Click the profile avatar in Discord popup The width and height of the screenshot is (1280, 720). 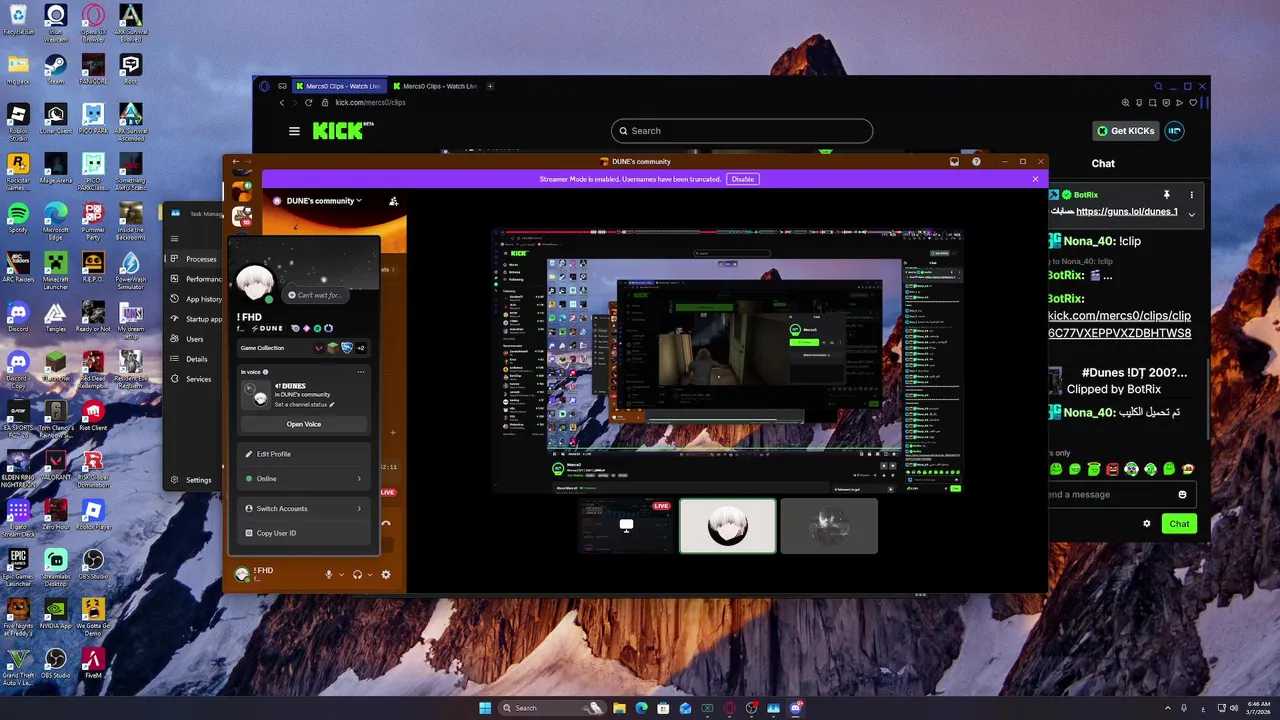[x=255, y=285]
